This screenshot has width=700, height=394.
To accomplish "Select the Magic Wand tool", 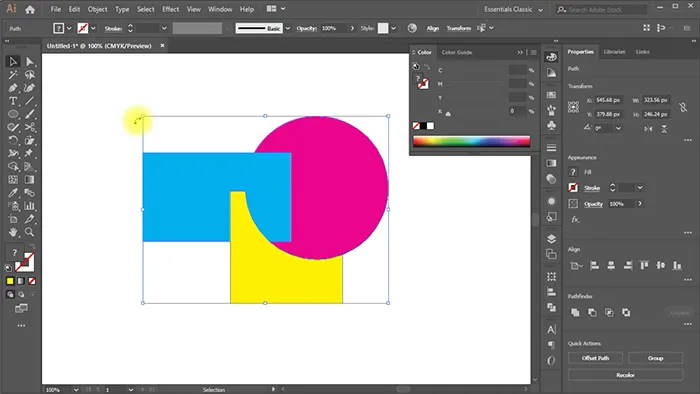I will click(13, 75).
